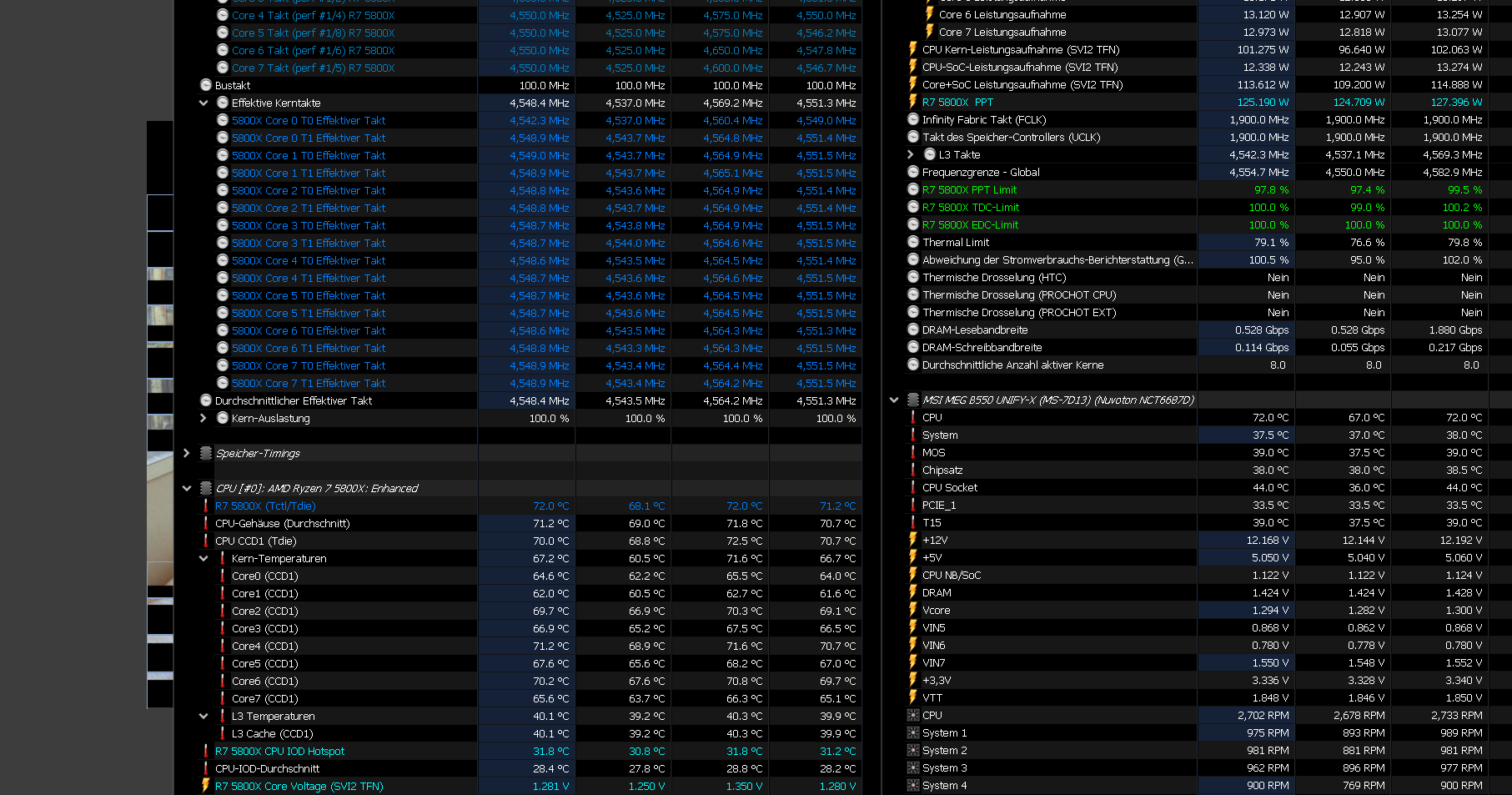The image size is (1512, 795).
Task: Click the clock icon of Core 7 T1 Effektiver Takt
Action: pyautogui.click(x=223, y=383)
